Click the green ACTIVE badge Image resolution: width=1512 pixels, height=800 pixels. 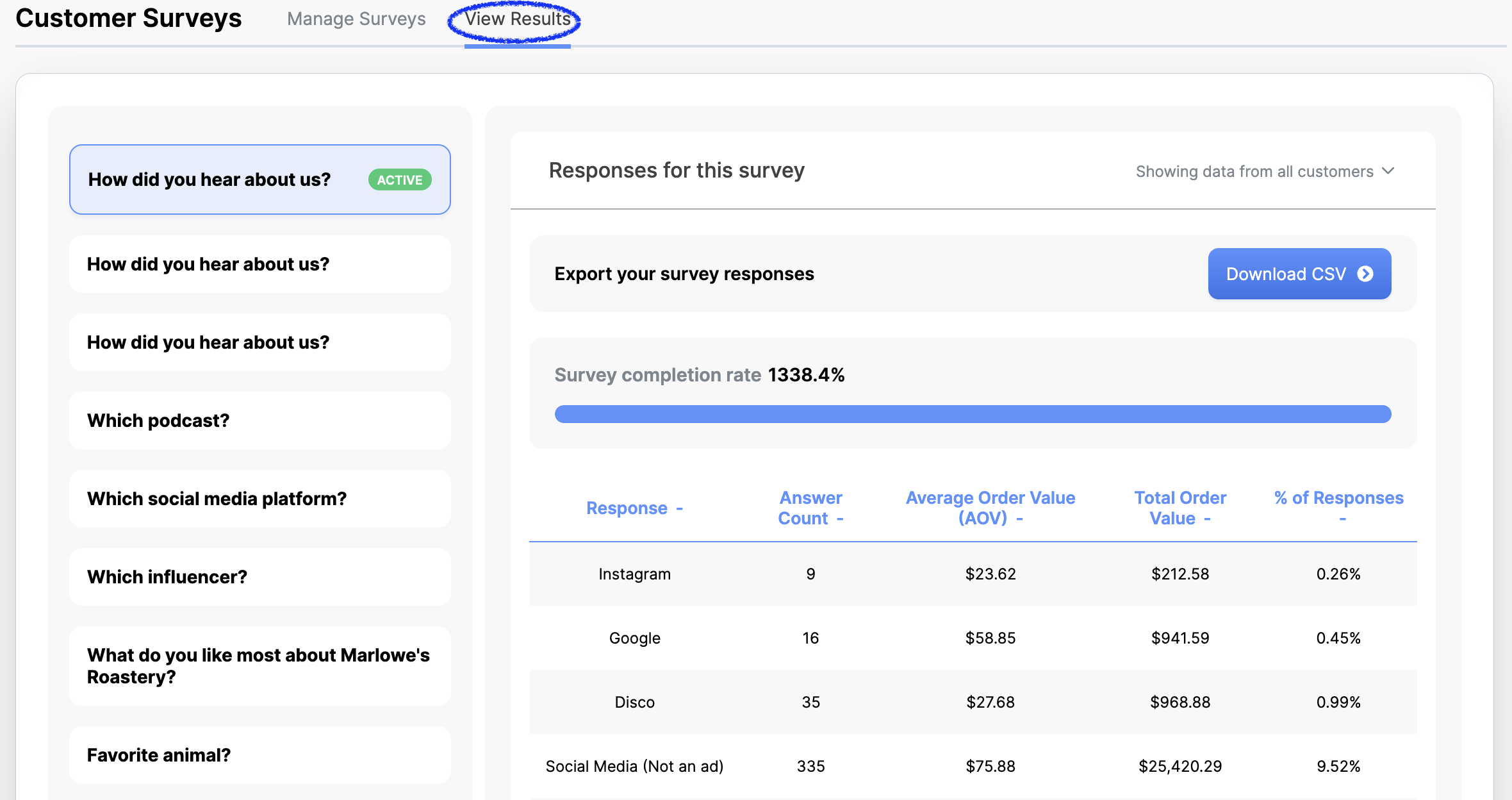pyautogui.click(x=400, y=180)
